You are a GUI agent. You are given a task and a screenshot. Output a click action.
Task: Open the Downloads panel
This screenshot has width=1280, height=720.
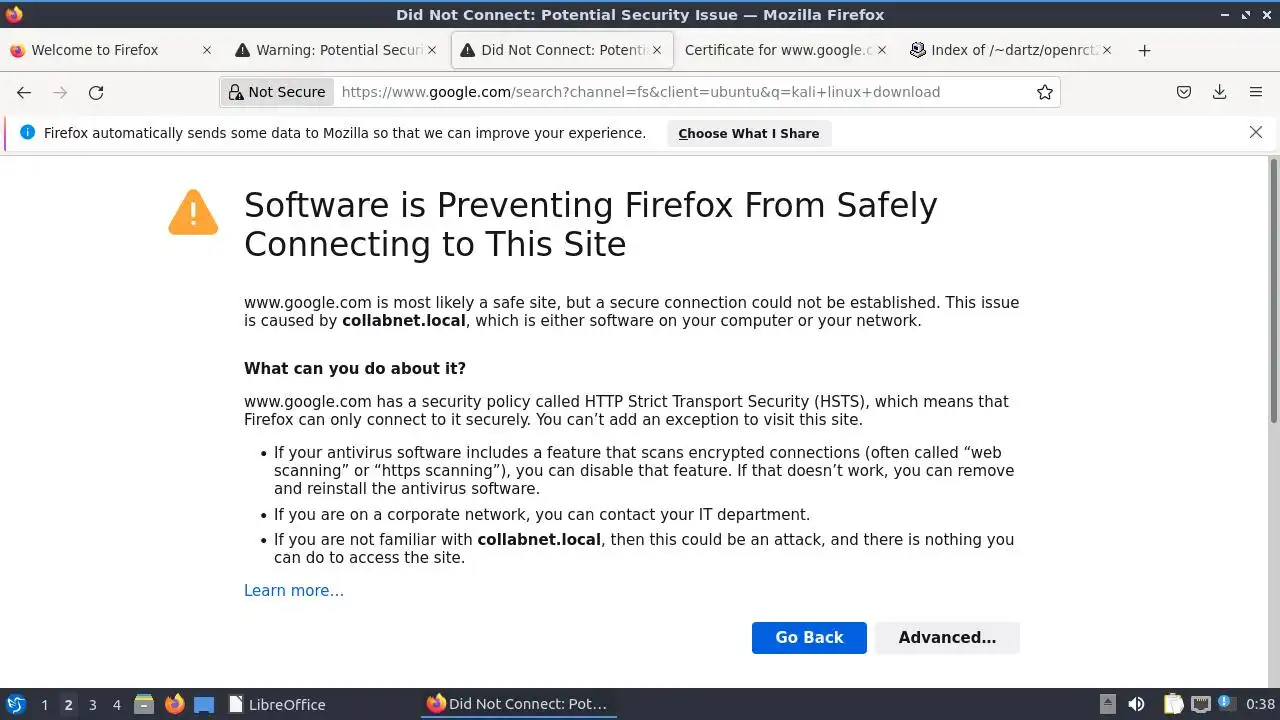click(x=1220, y=92)
